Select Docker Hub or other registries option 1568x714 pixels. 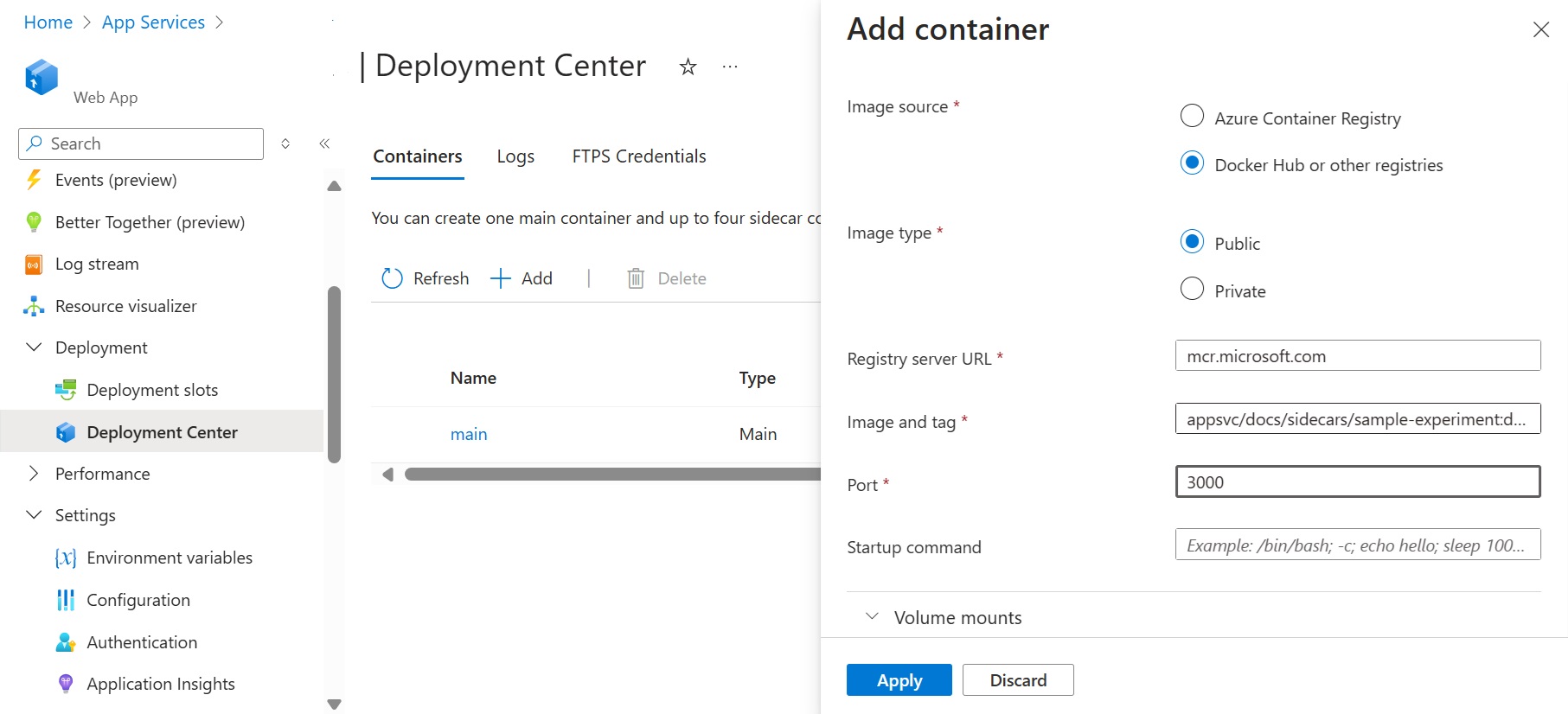click(x=1192, y=163)
